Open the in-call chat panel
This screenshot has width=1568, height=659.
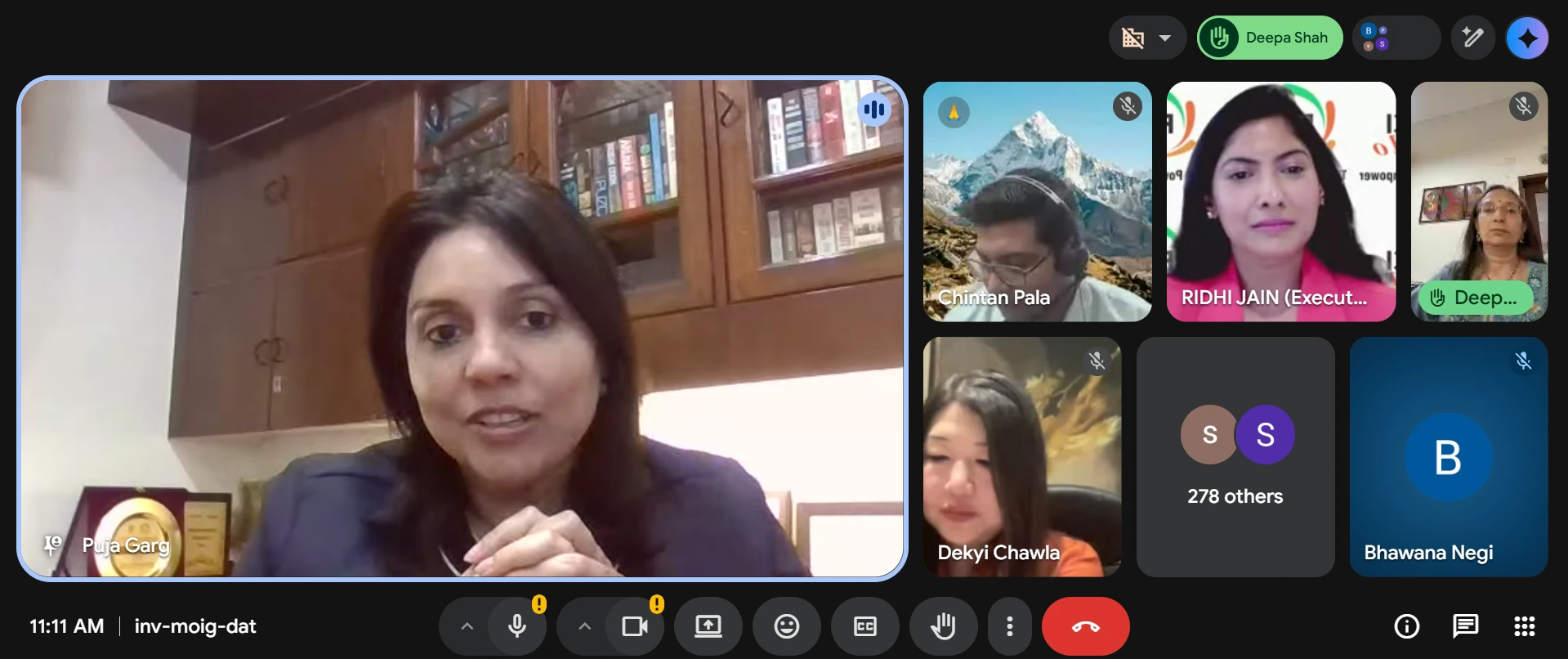1465,626
